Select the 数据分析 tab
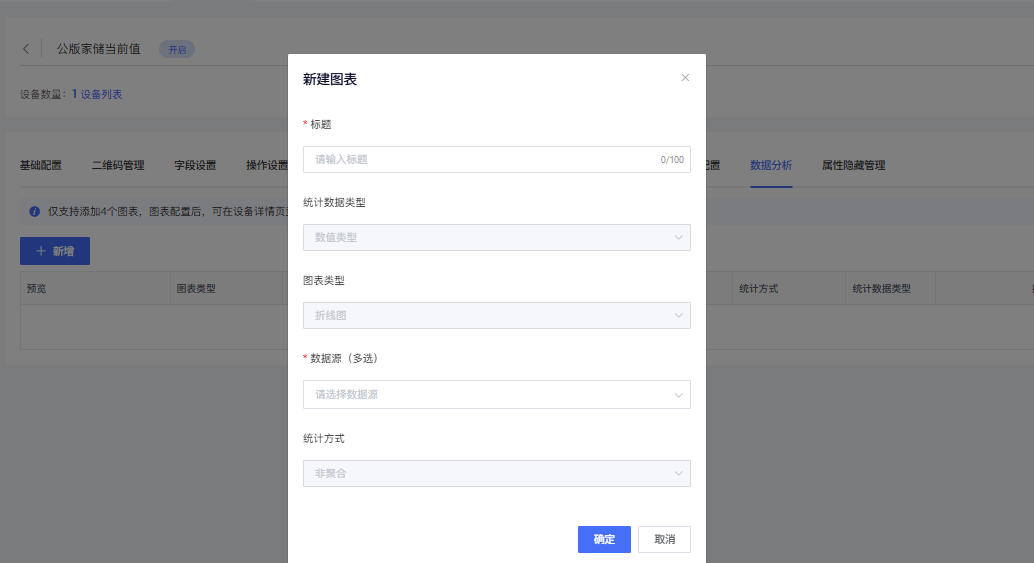This screenshot has height=563, width=1034. (x=771, y=166)
